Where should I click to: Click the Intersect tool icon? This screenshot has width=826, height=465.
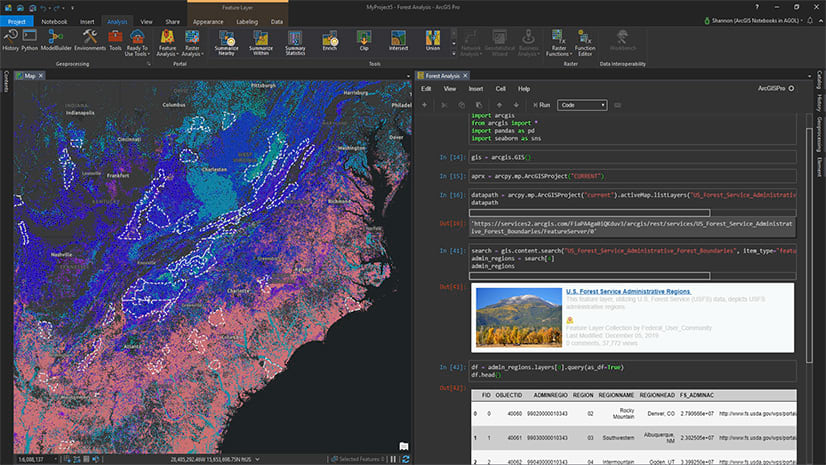[398, 40]
